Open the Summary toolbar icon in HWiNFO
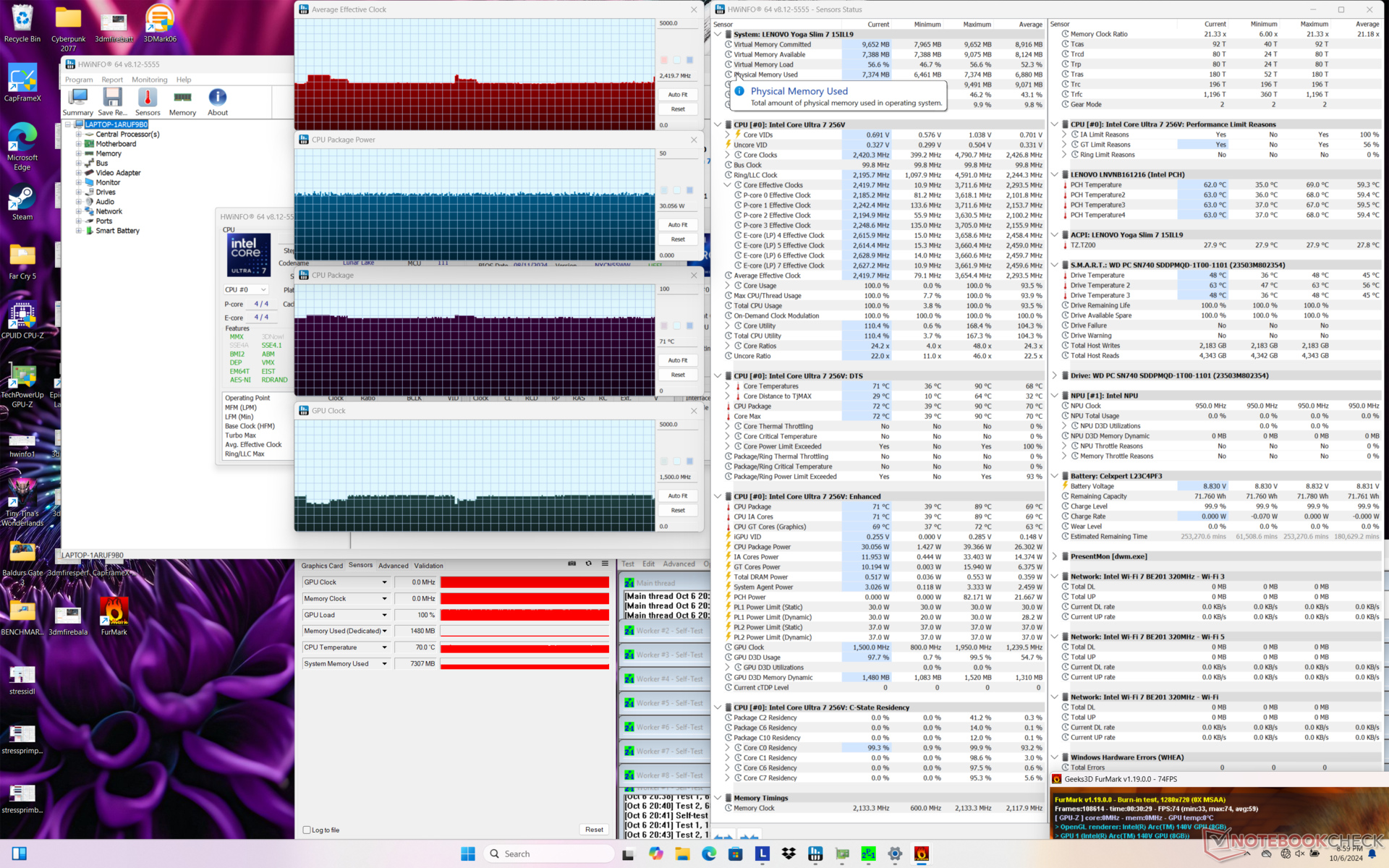 pos(77,102)
